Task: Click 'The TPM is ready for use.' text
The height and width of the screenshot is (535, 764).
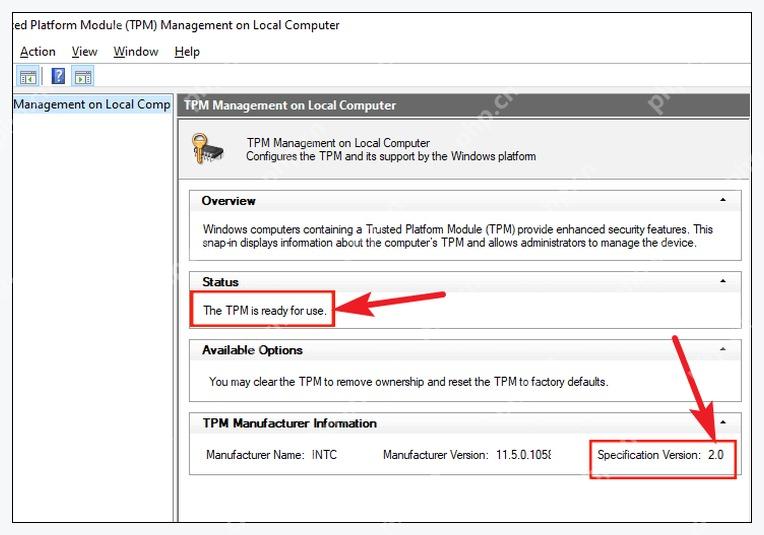Action: (x=265, y=310)
